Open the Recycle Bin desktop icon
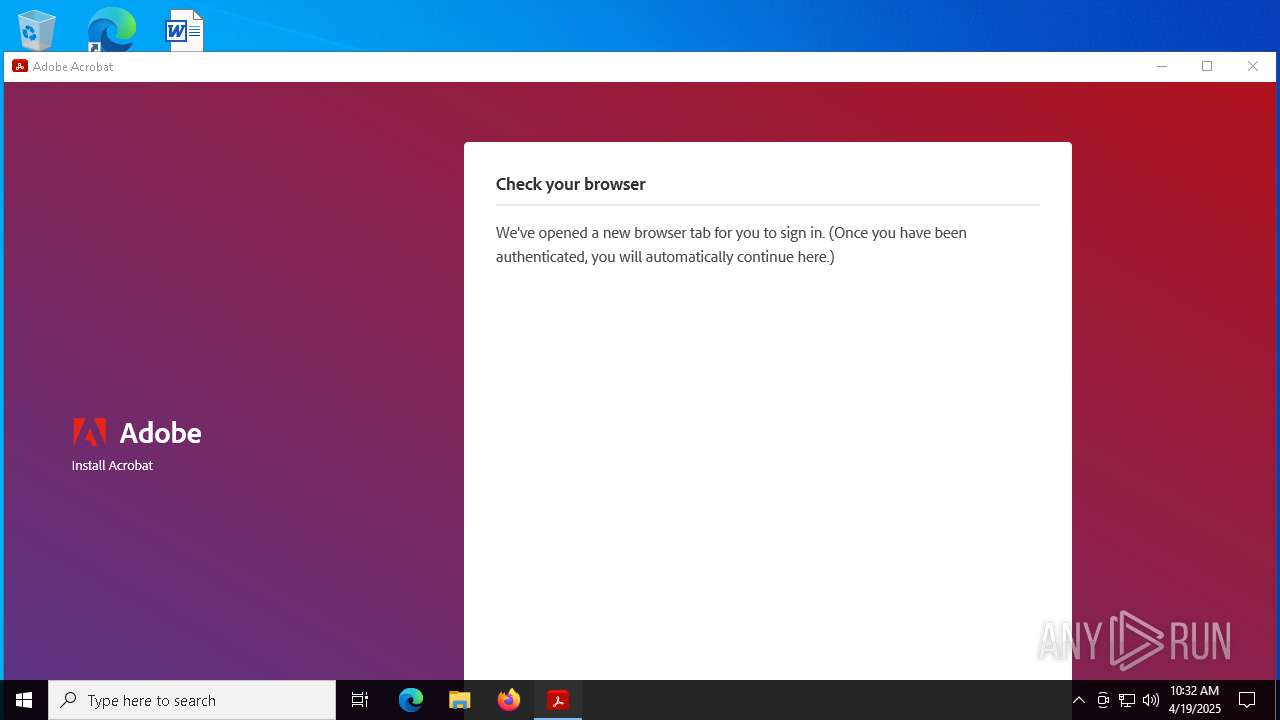This screenshot has width=1280, height=720. 37,30
